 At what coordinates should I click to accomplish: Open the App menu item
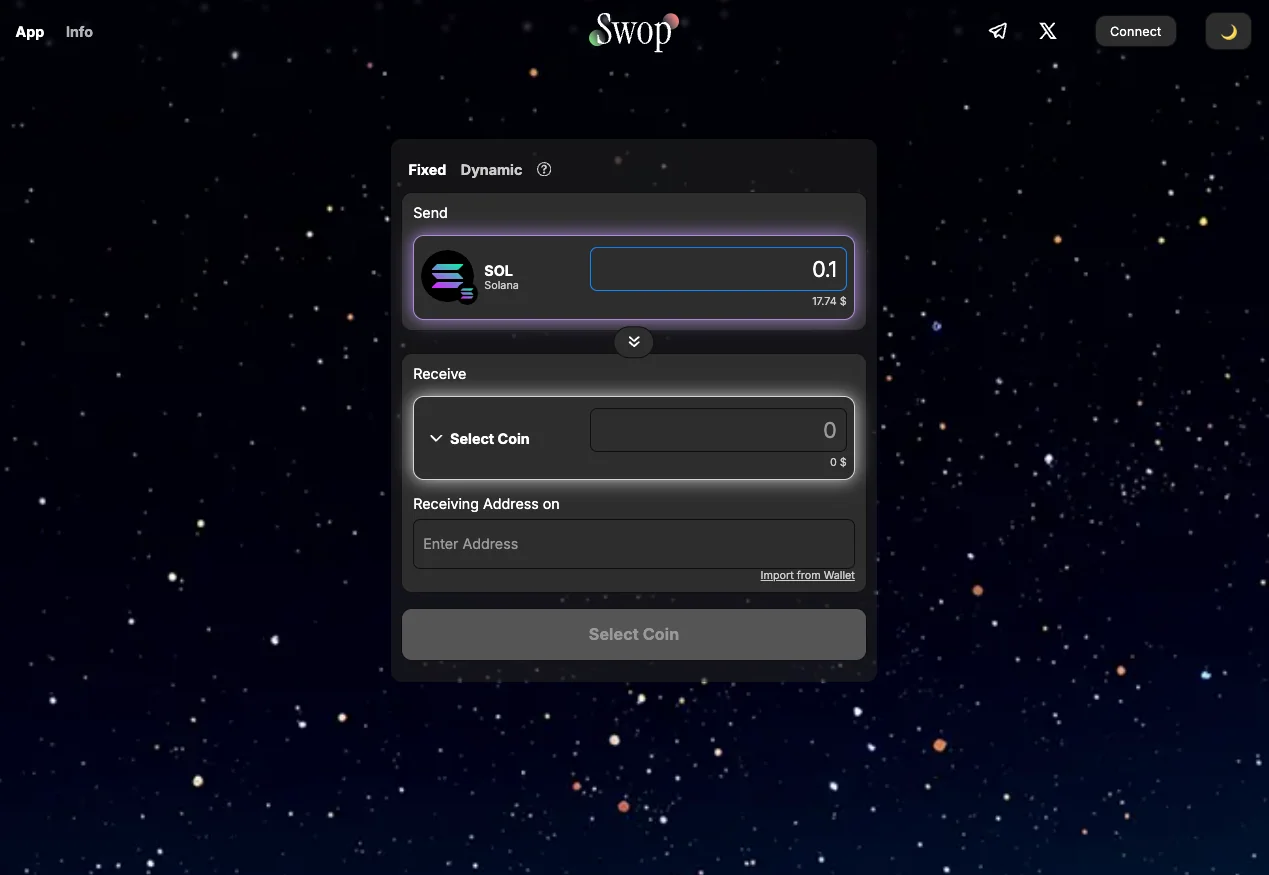point(30,32)
